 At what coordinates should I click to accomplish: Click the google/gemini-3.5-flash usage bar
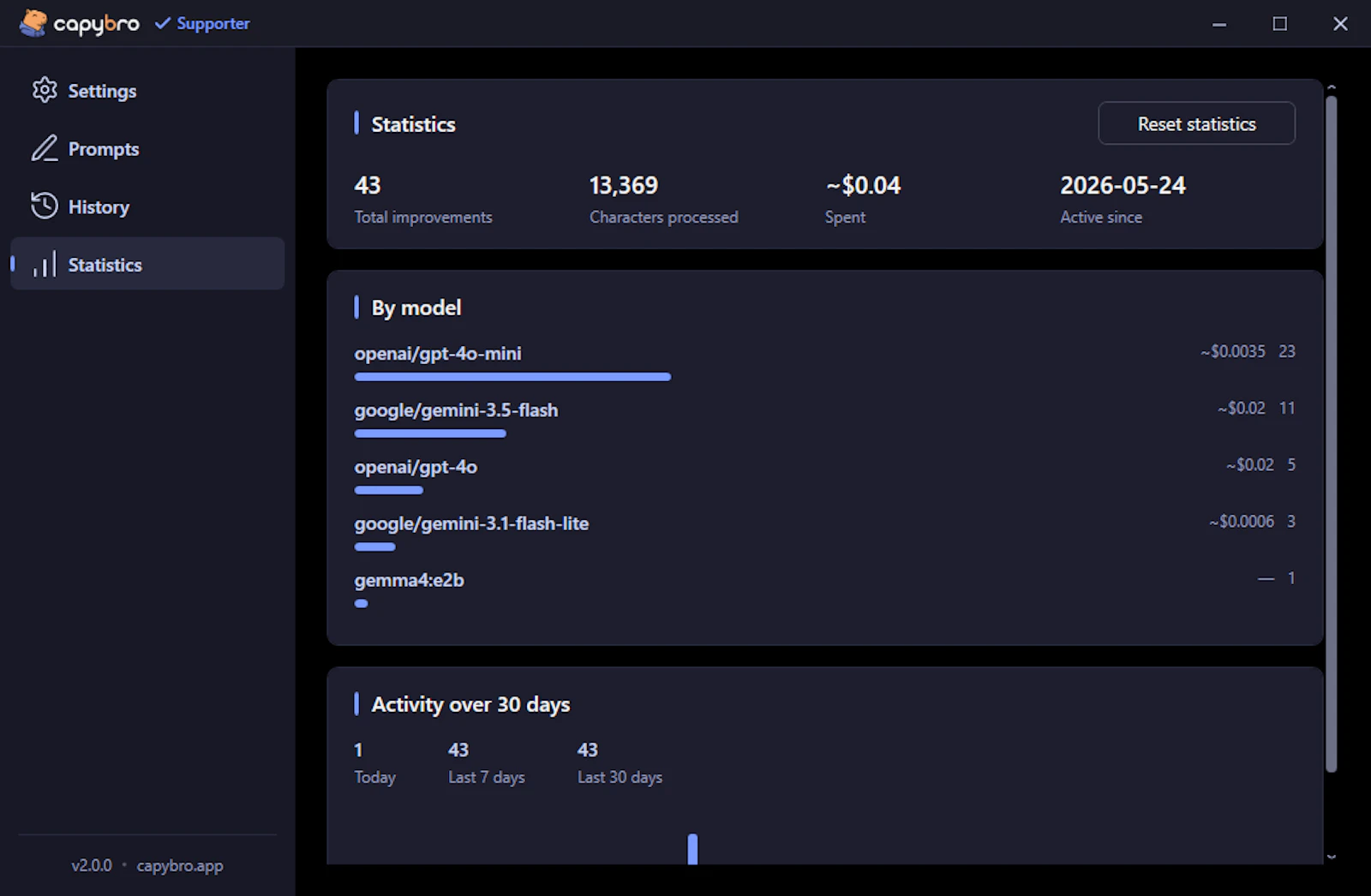click(x=430, y=433)
